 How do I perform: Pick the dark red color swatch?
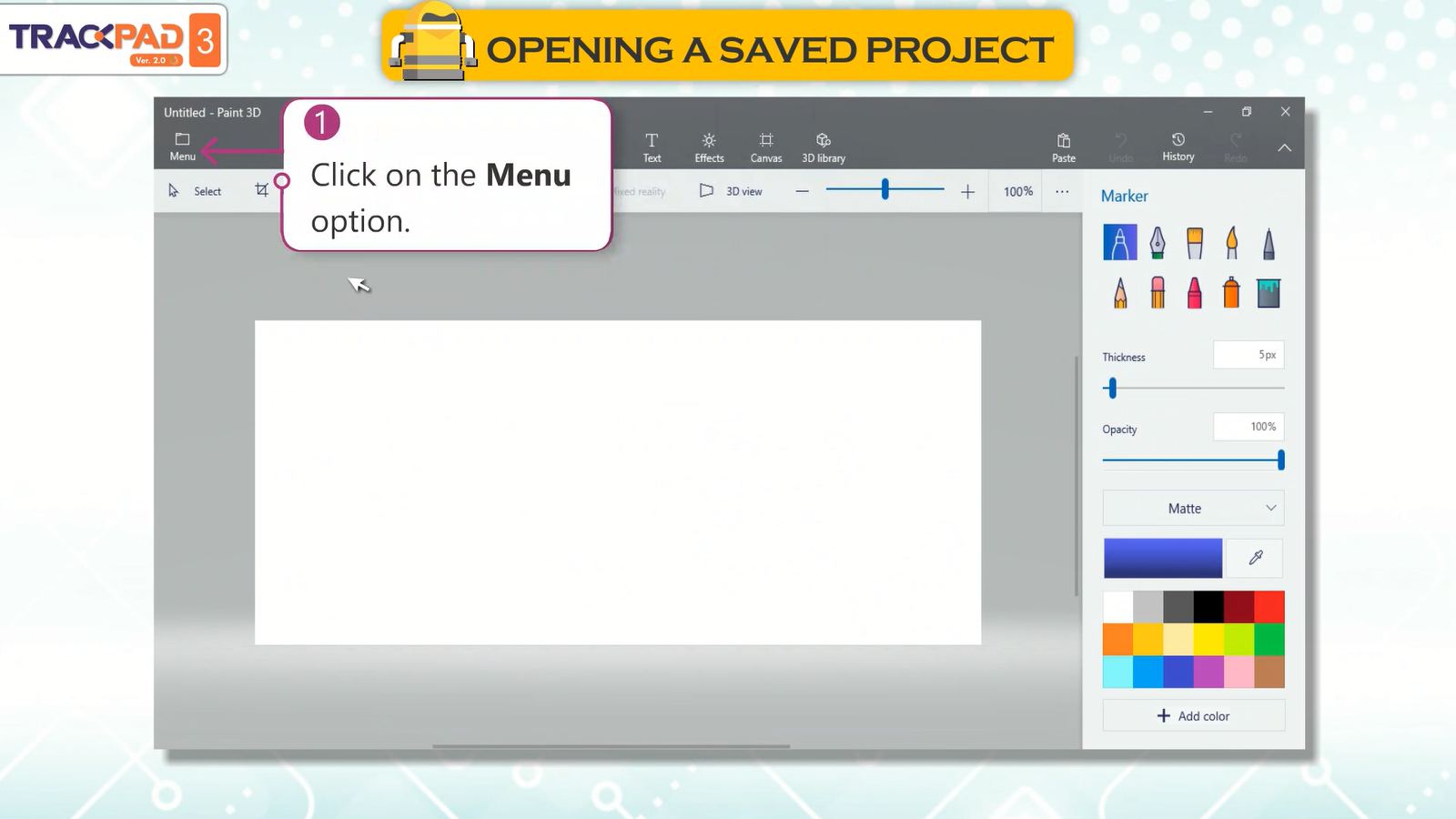click(x=1239, y=606)
